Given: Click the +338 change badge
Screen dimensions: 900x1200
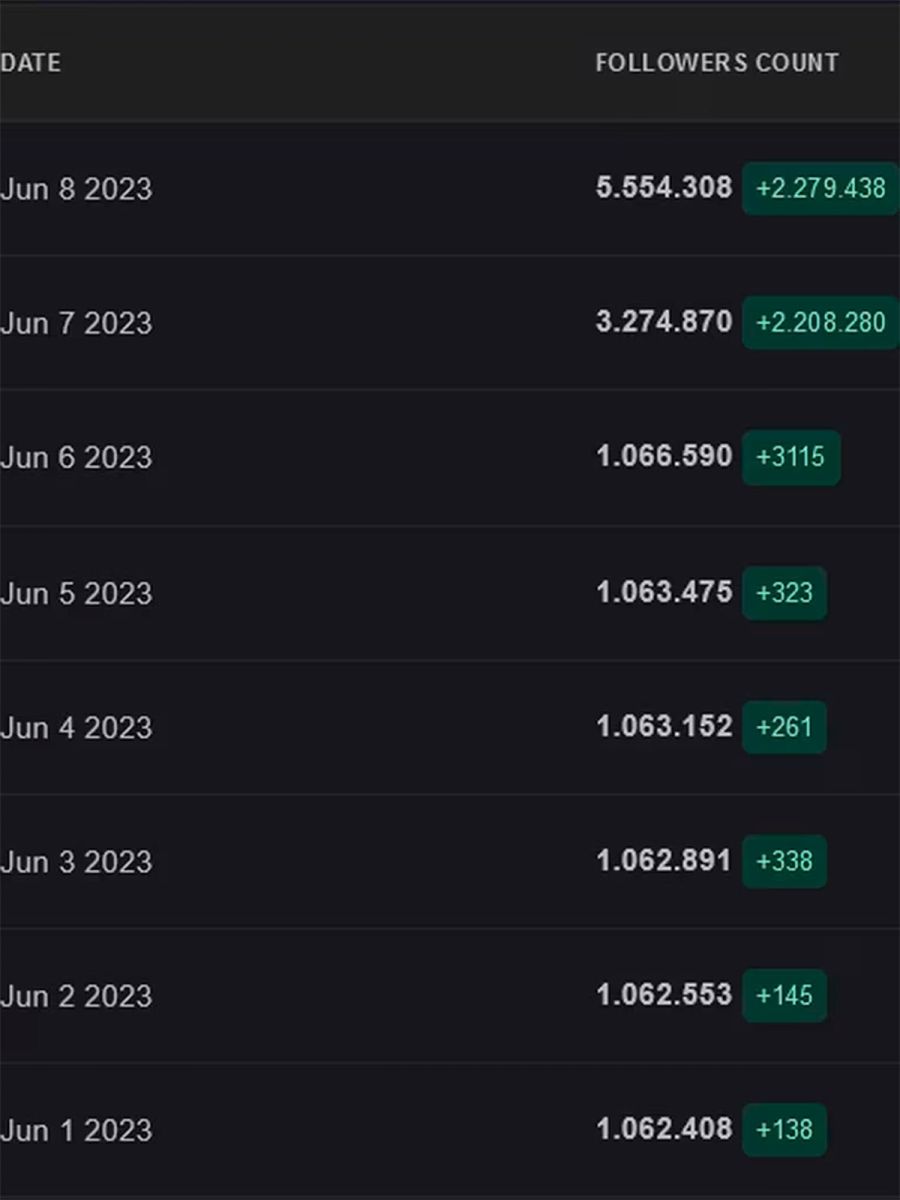Looking at the screenshot, I should [784, 861].
